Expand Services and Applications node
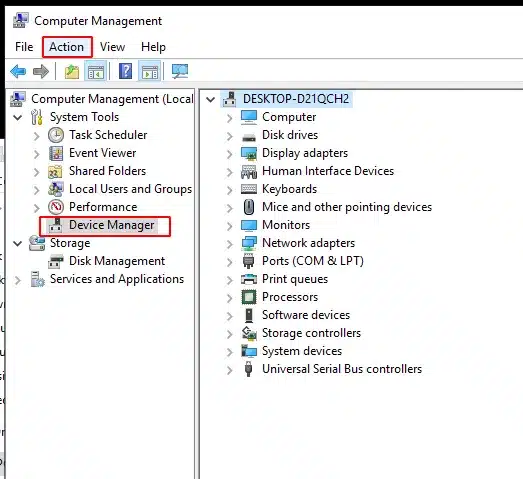The image size is (523, 479). pos(17,280)
